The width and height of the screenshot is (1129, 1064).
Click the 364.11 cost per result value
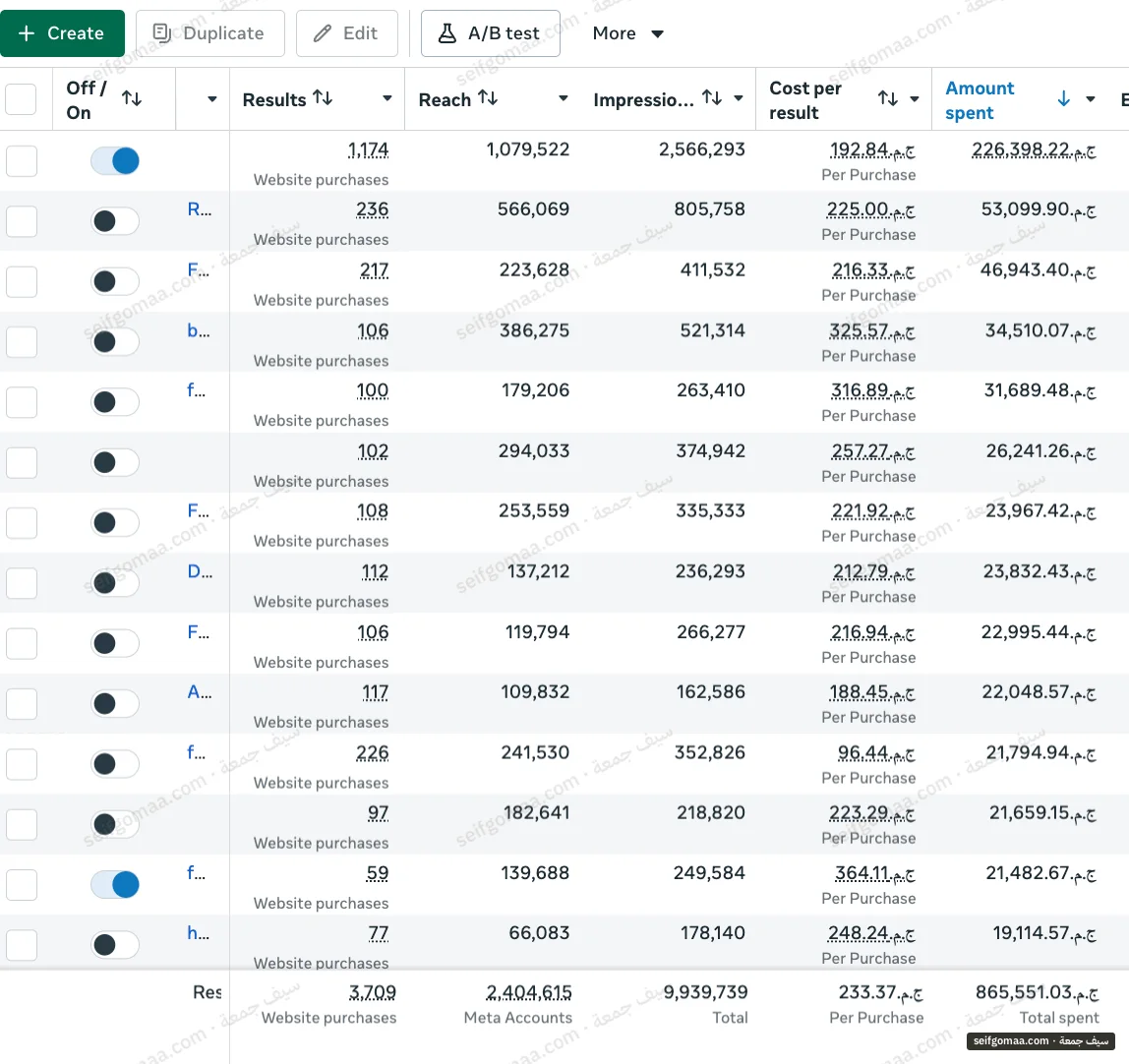pyautogui.click(x=875, y=873)
